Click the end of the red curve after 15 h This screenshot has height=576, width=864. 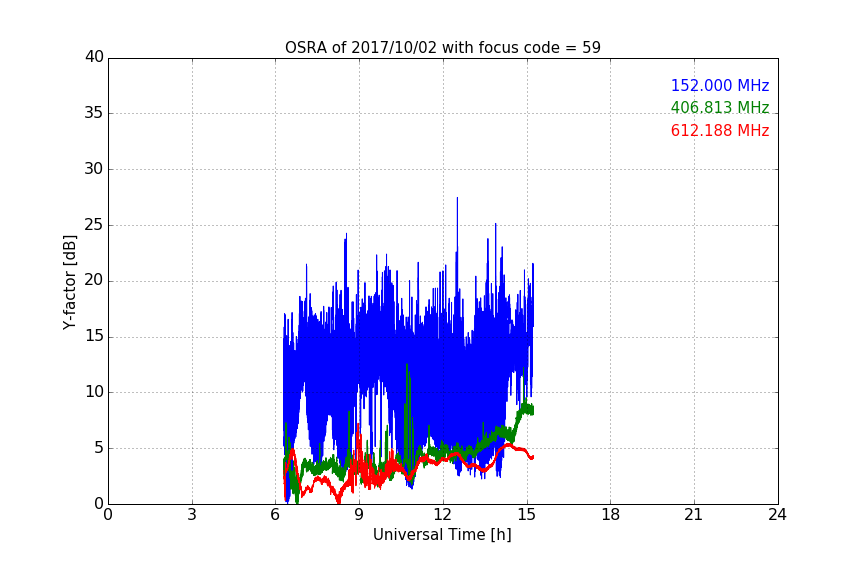(532, 457)
